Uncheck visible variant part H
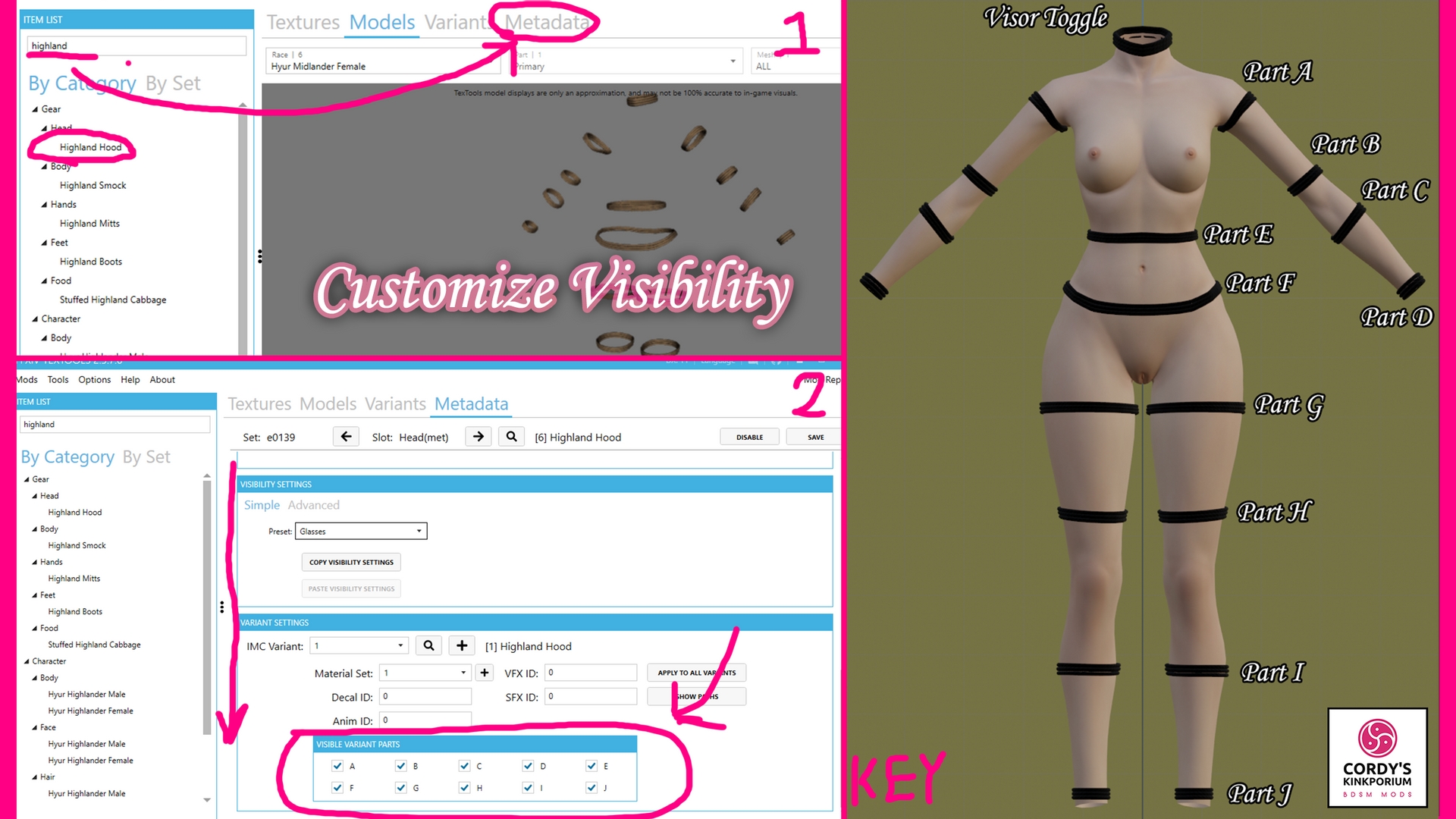This screenshot has width=1456, height=819. click(x=464, y=788)
